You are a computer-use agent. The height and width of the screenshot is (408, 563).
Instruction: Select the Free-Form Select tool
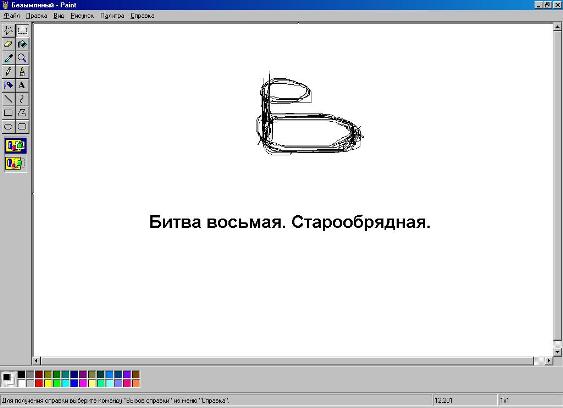8,31
